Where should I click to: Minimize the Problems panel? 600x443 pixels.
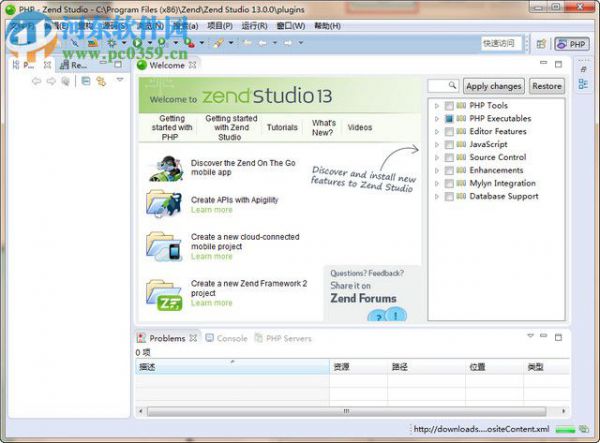[x=544, y=336]
